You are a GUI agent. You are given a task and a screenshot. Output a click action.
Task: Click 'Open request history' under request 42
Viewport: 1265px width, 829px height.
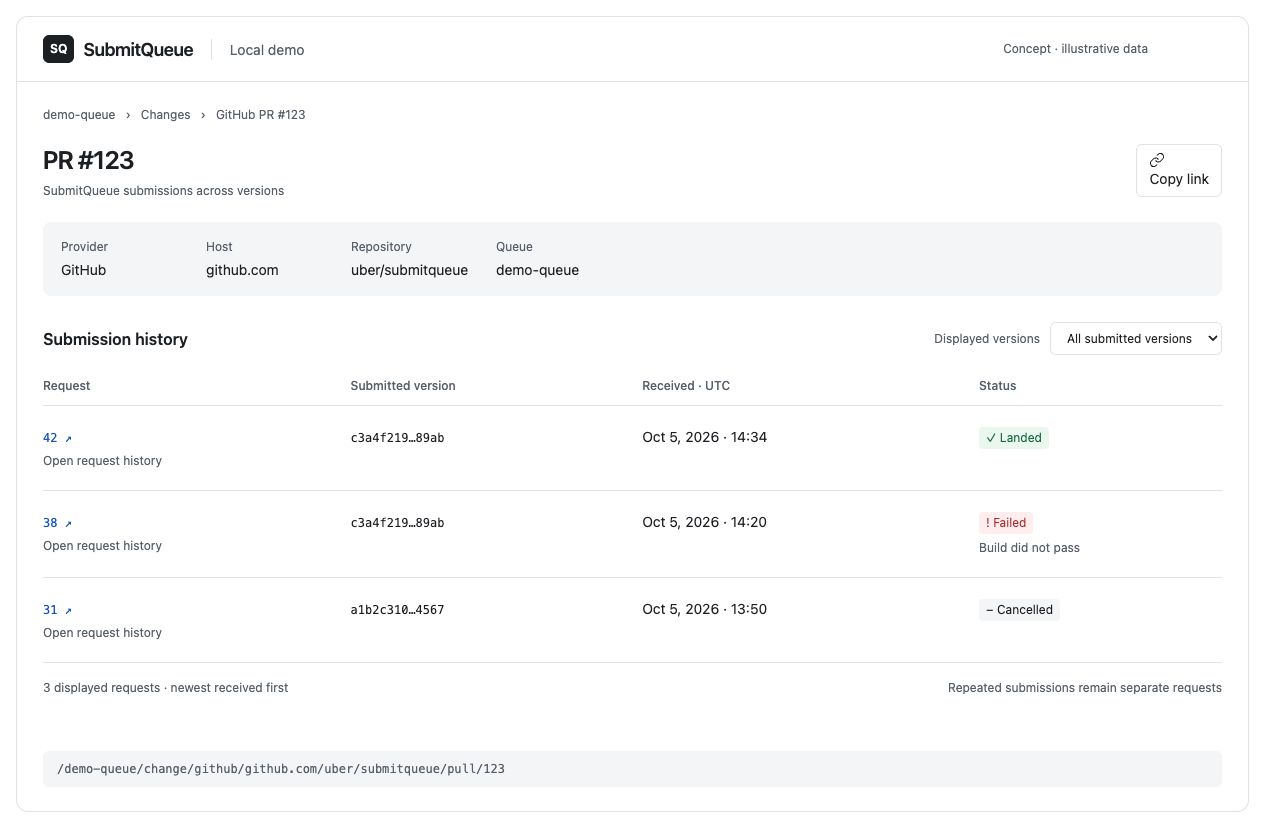[102, 461]
